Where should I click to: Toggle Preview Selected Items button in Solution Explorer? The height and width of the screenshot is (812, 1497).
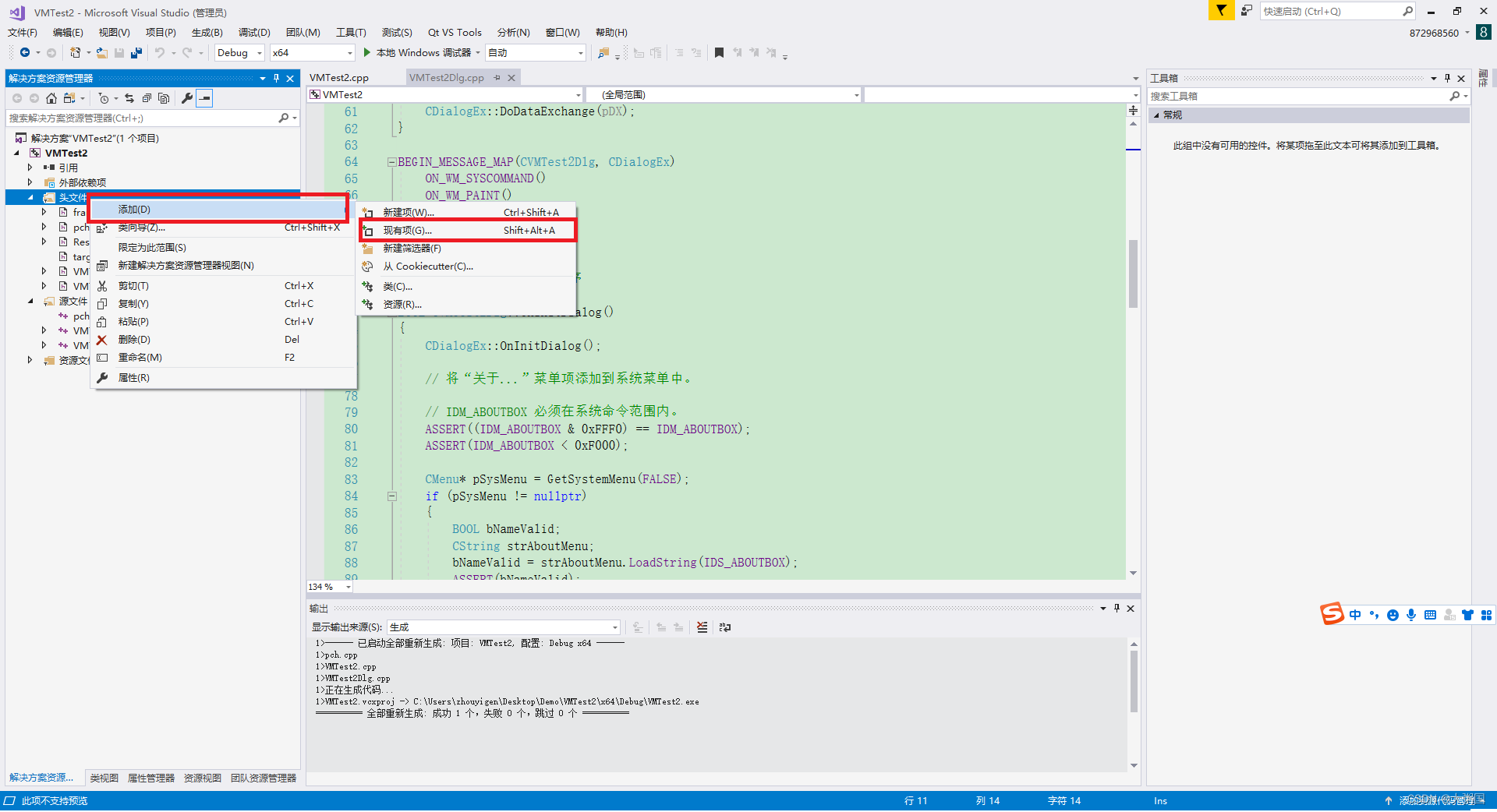click(x=204, y=98)
